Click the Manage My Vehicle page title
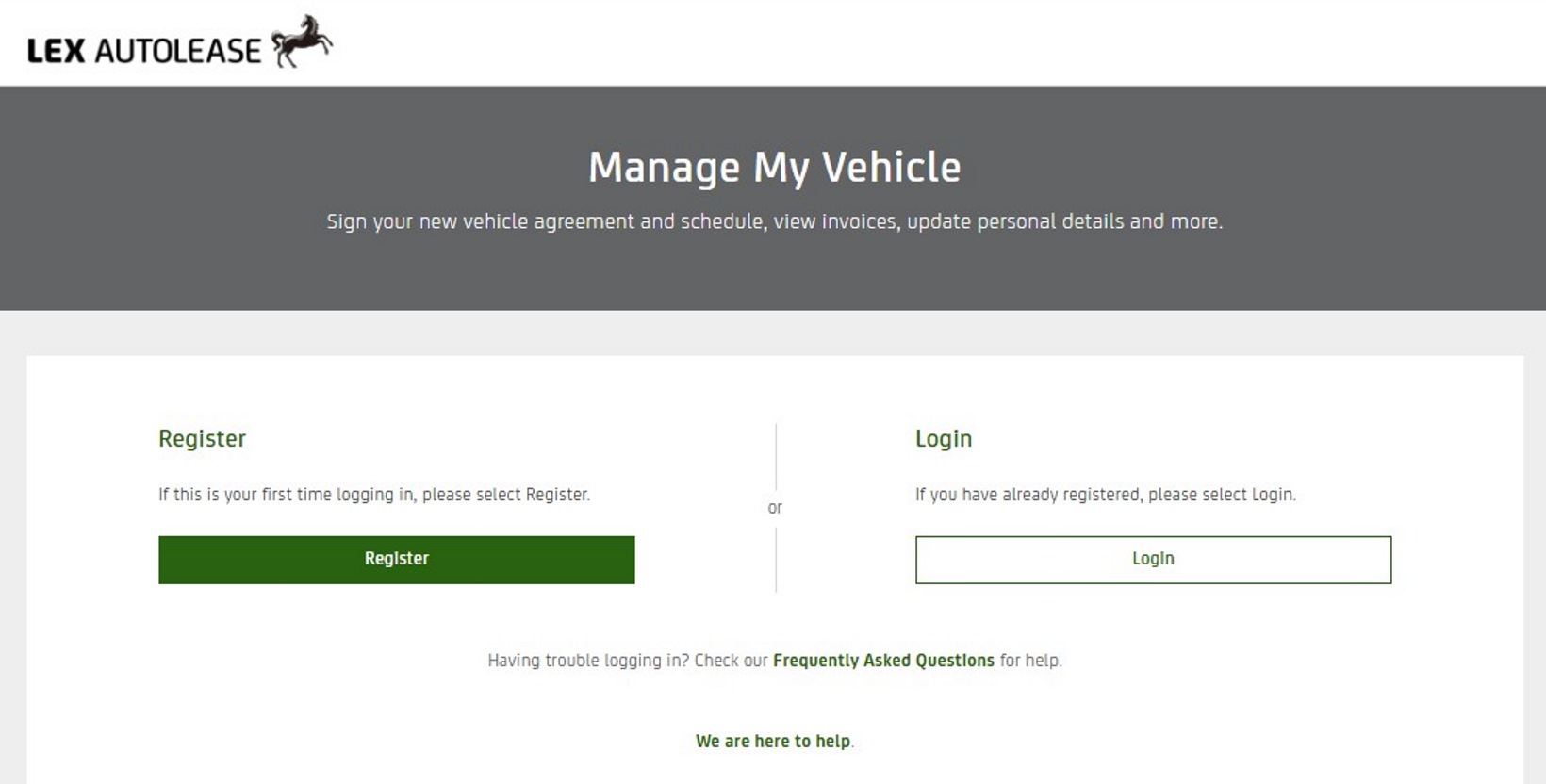 (774, 168)
